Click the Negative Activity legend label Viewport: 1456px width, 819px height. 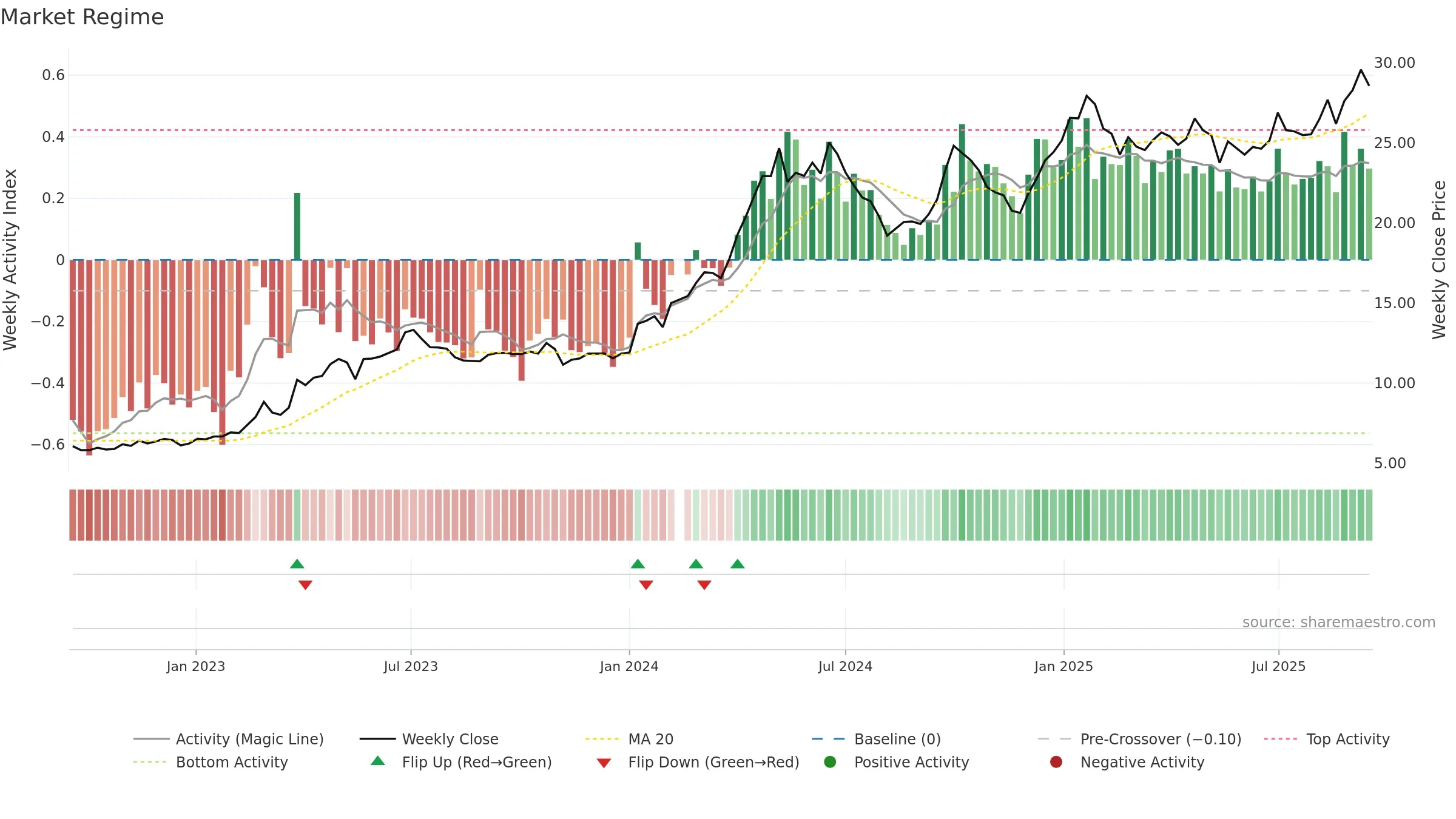tap(1142, 762)
